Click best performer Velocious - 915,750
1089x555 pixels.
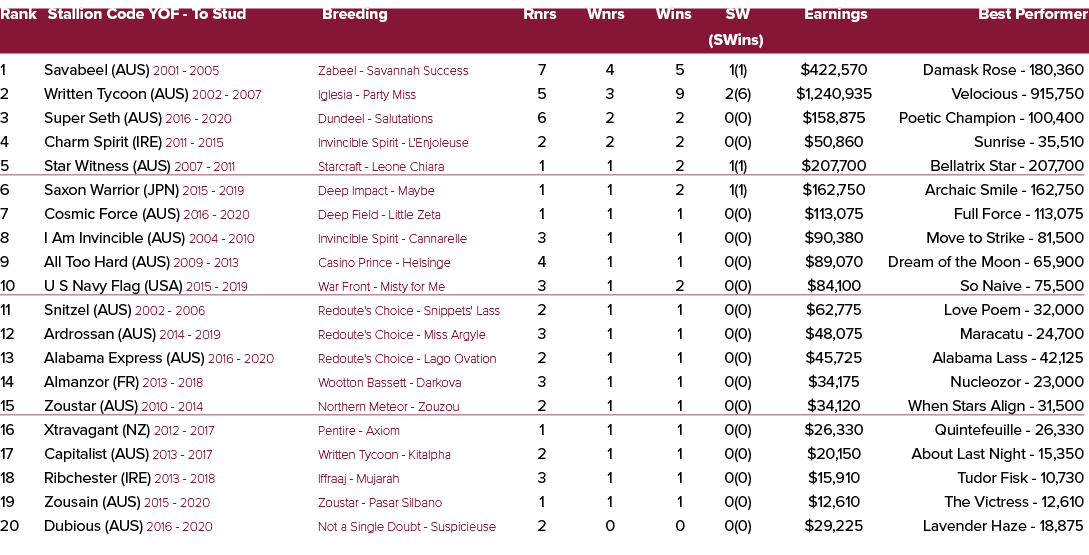(1017, 94)
